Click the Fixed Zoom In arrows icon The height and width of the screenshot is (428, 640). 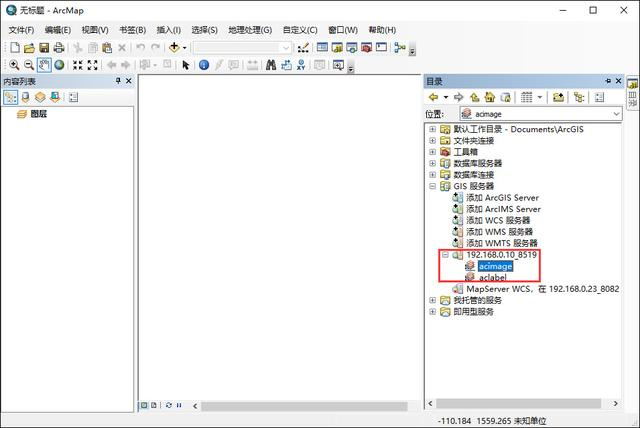pos(78,65)
